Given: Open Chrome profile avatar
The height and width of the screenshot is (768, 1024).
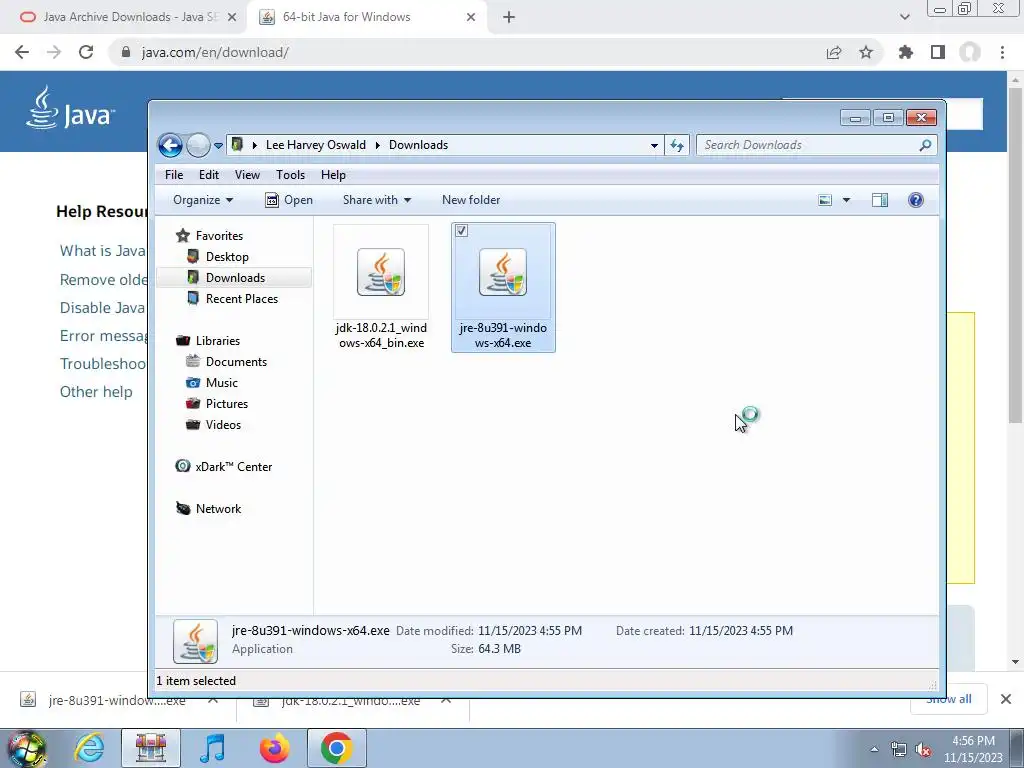Looking at the screenshot, I should [x=970, y=52].
